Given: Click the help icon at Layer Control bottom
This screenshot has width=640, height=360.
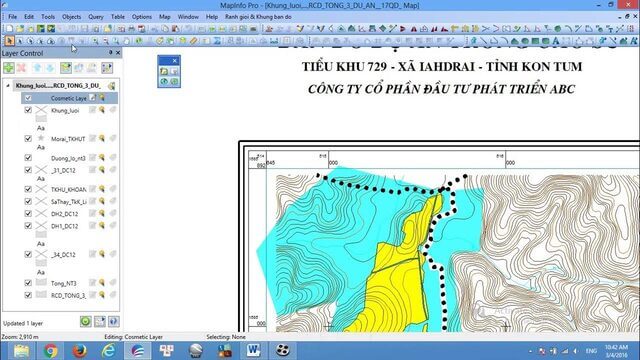Looking at the screenshot, I should coord(113,322).
